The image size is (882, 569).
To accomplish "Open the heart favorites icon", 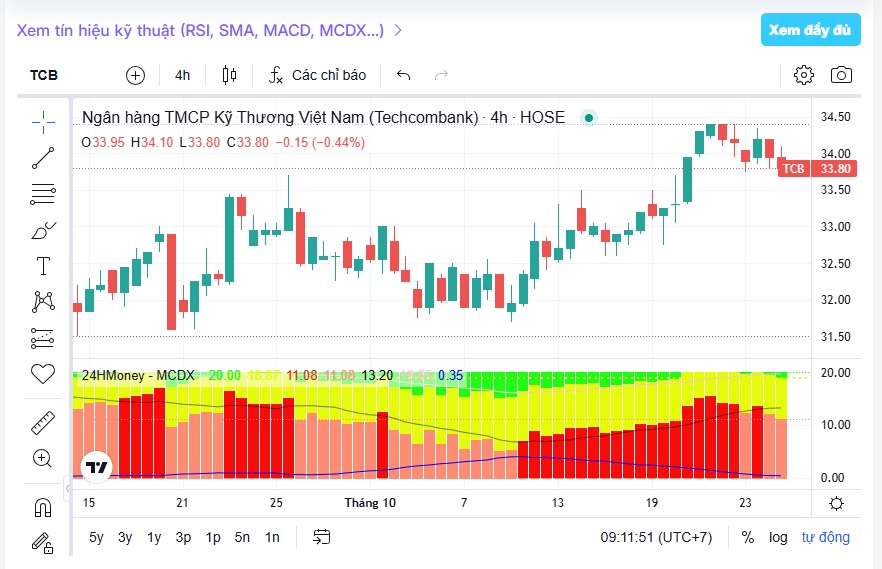I will point(43,373).
